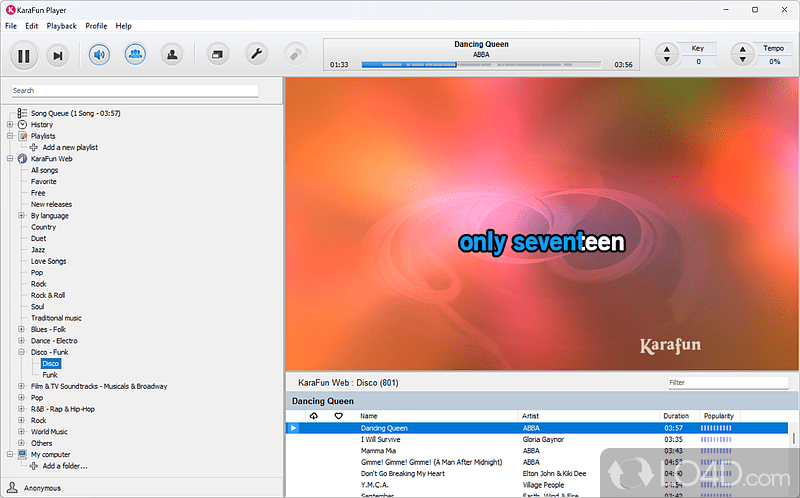800x498 pixels.
Task: Expand the World Music node
Action: 21,432
